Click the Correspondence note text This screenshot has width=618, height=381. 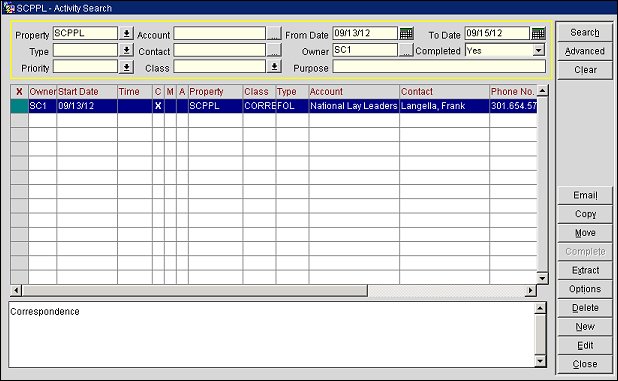tap(45, 312)
